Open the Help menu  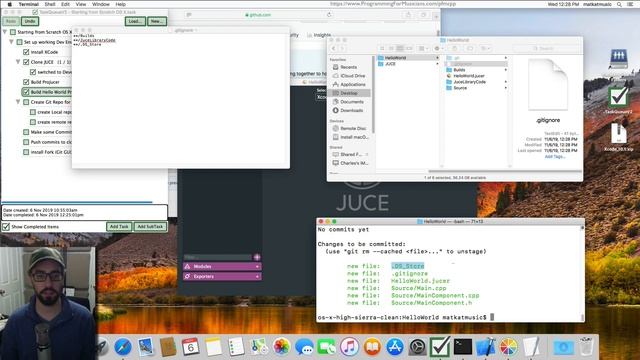(x=120, y=4)
